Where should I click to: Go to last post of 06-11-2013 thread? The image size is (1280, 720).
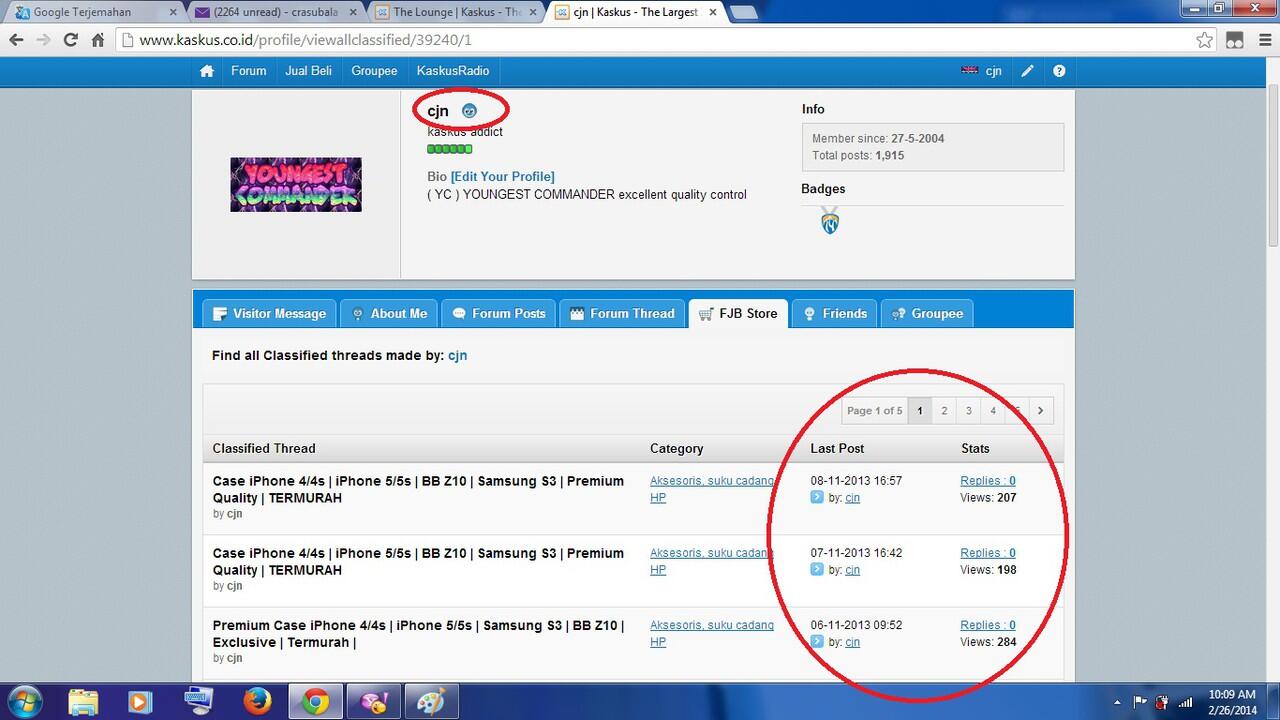(817, 641)
